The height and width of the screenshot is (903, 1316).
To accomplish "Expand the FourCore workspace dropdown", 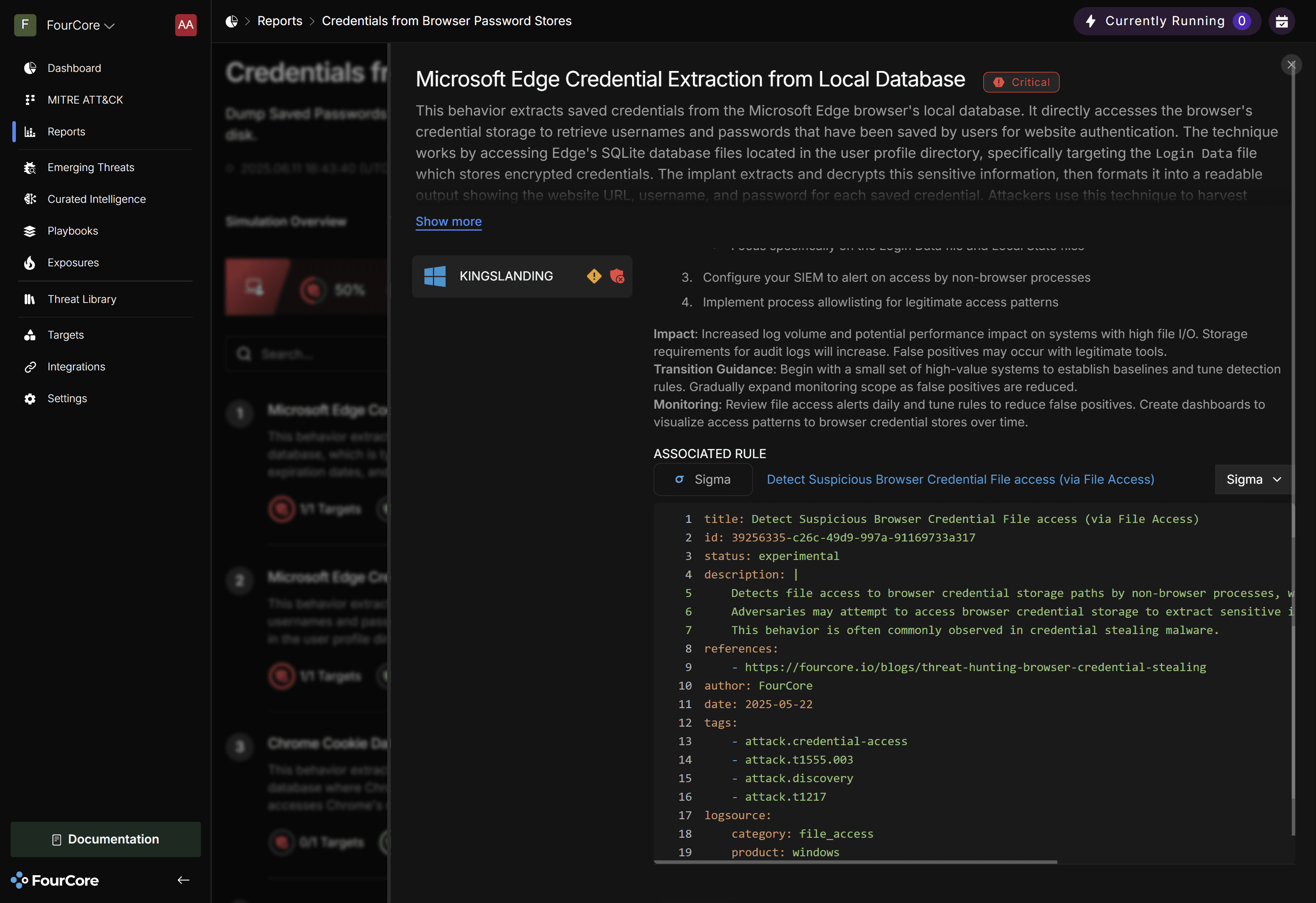I will click(x=80, y=26).
